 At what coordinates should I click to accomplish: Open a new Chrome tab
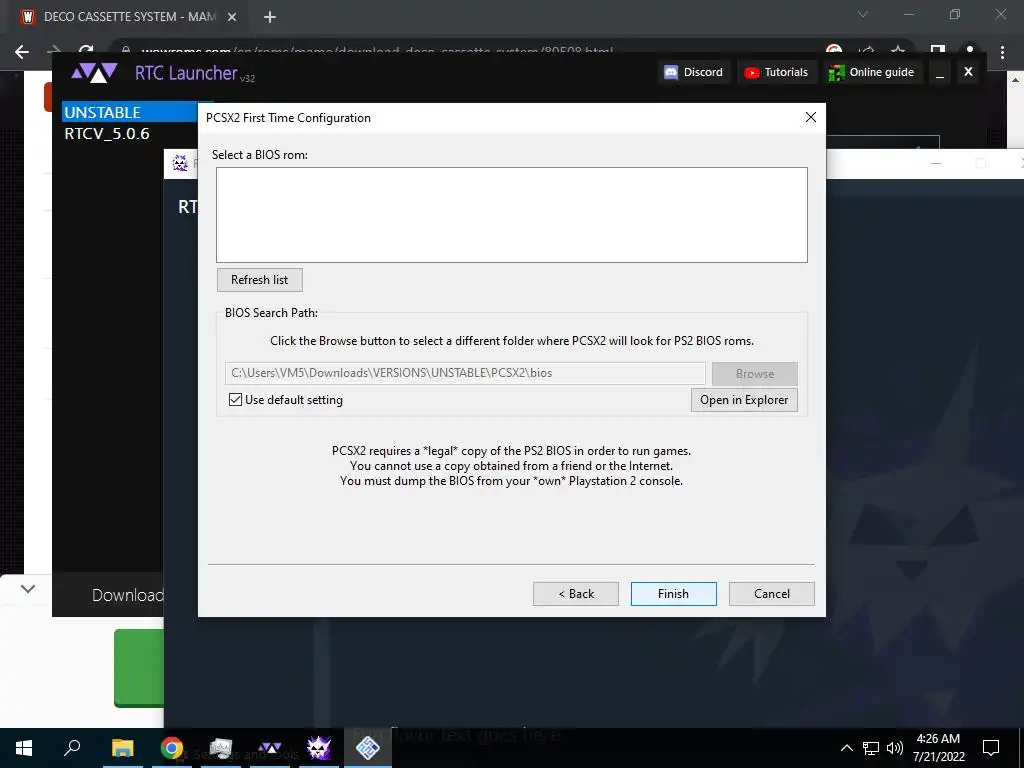[270, 17]
